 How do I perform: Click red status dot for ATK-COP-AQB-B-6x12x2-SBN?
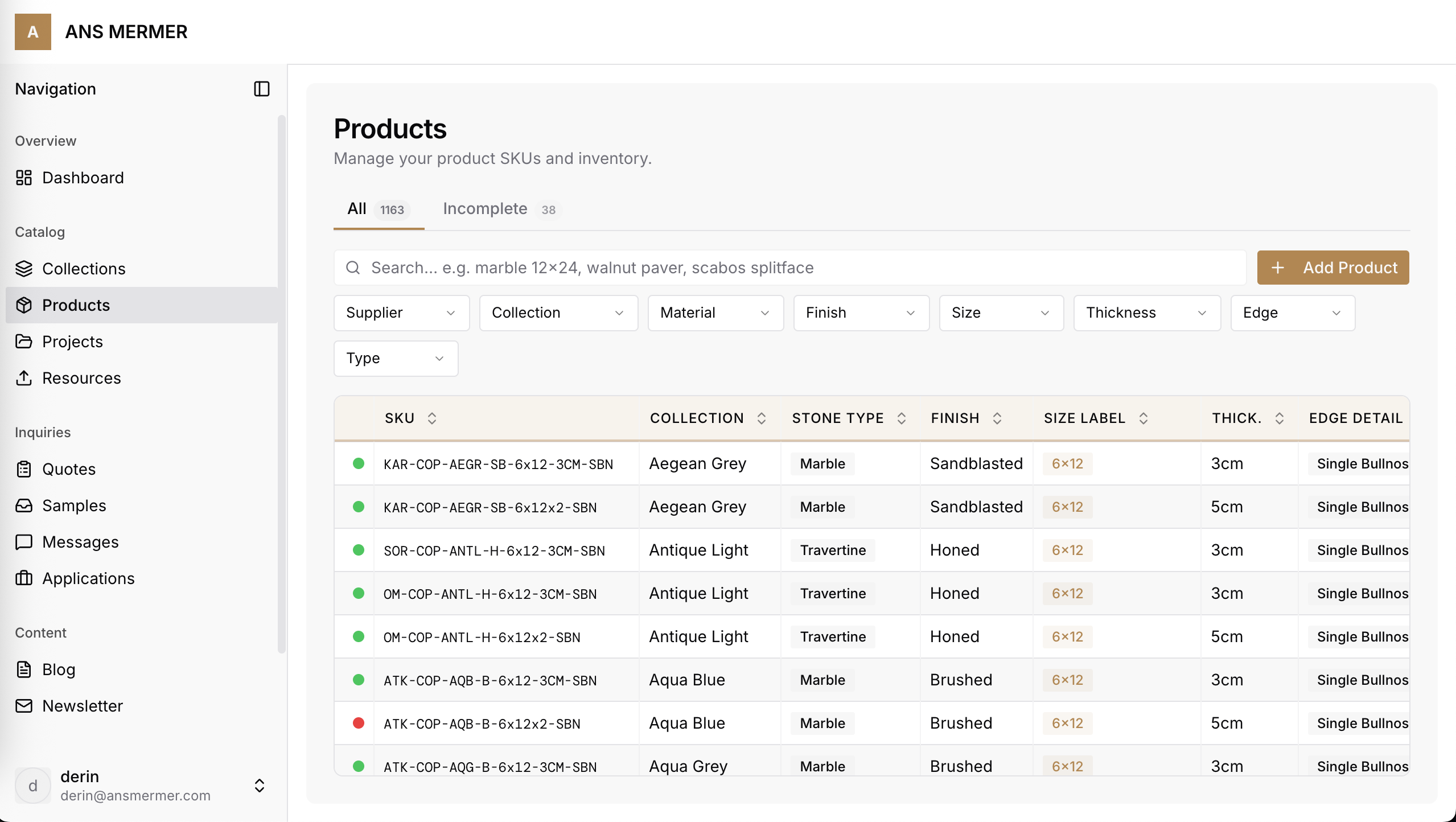coord(359,723)
